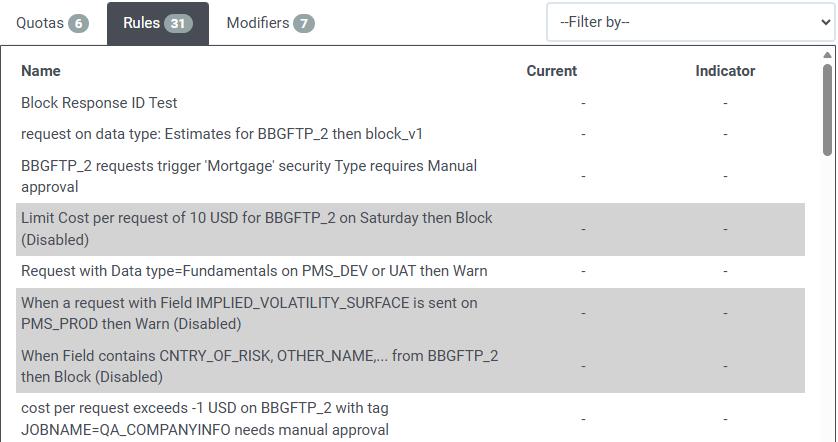This screenshot has height=442, width=838.
Task: Select the CNTRY_OF_RISK Block disabled rule
Action: 260,366
